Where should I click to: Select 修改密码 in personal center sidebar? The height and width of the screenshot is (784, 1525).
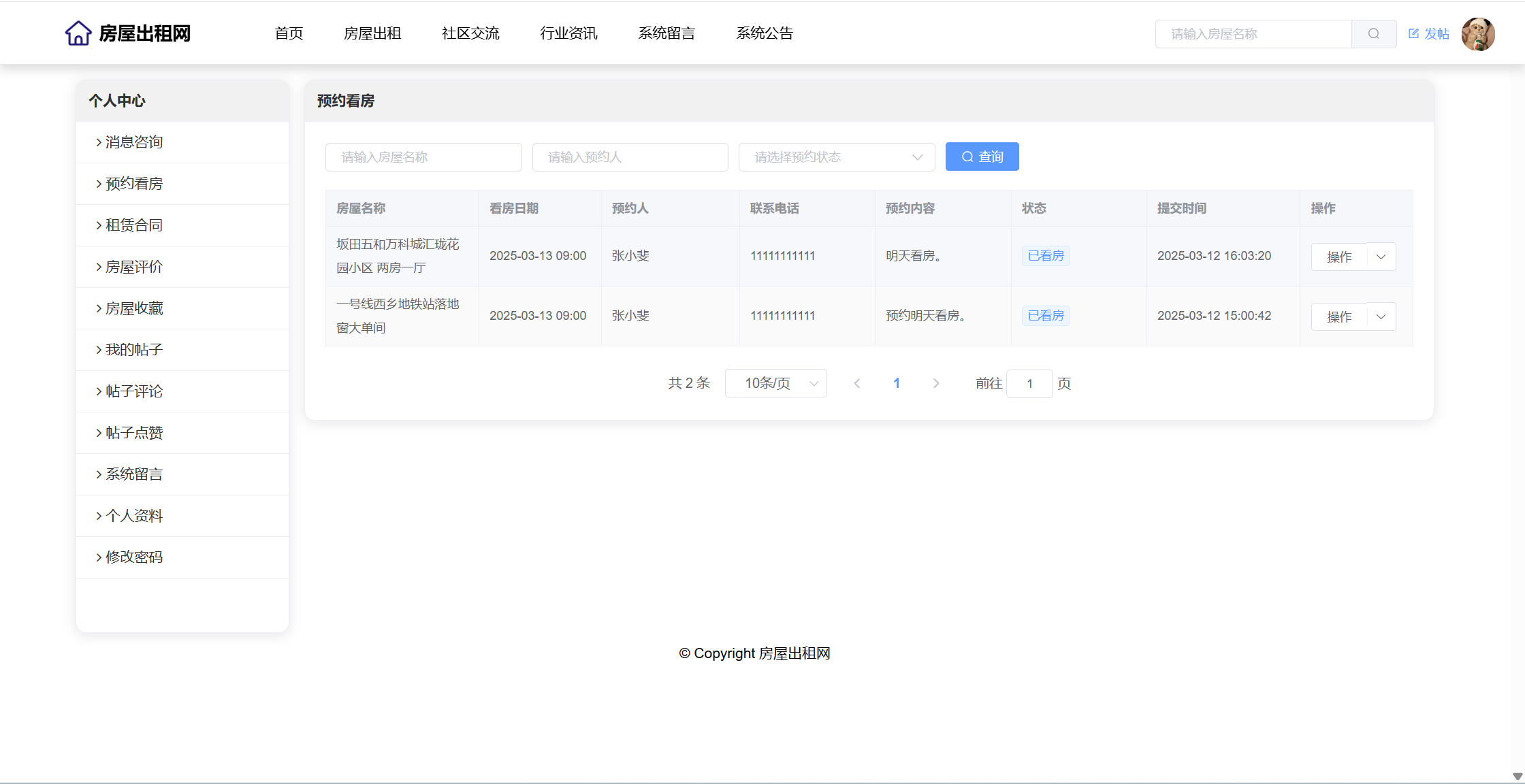pos(134,557)
